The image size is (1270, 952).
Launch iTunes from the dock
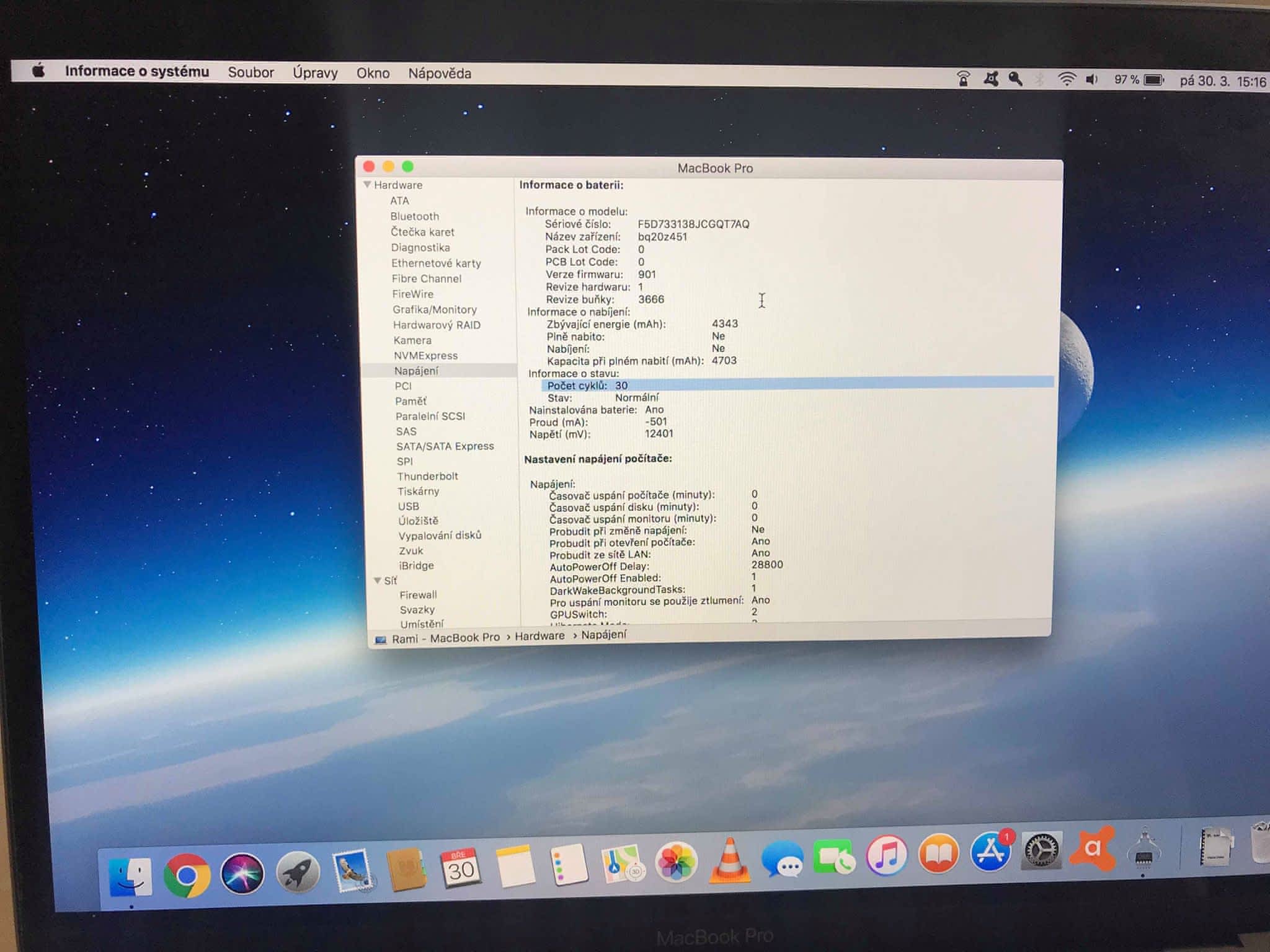click(x=887, y=856)
